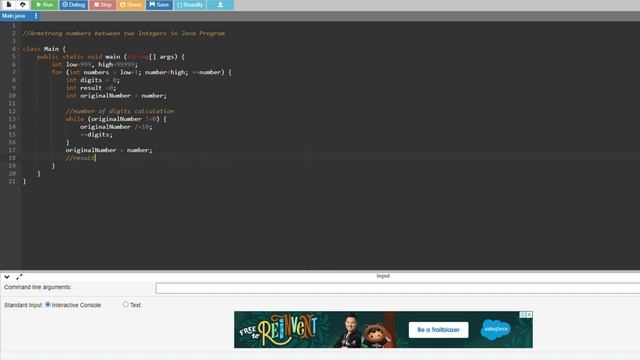Close the advertisement with the X icon
Screen dimensions: 640x360
pos(529,315)
